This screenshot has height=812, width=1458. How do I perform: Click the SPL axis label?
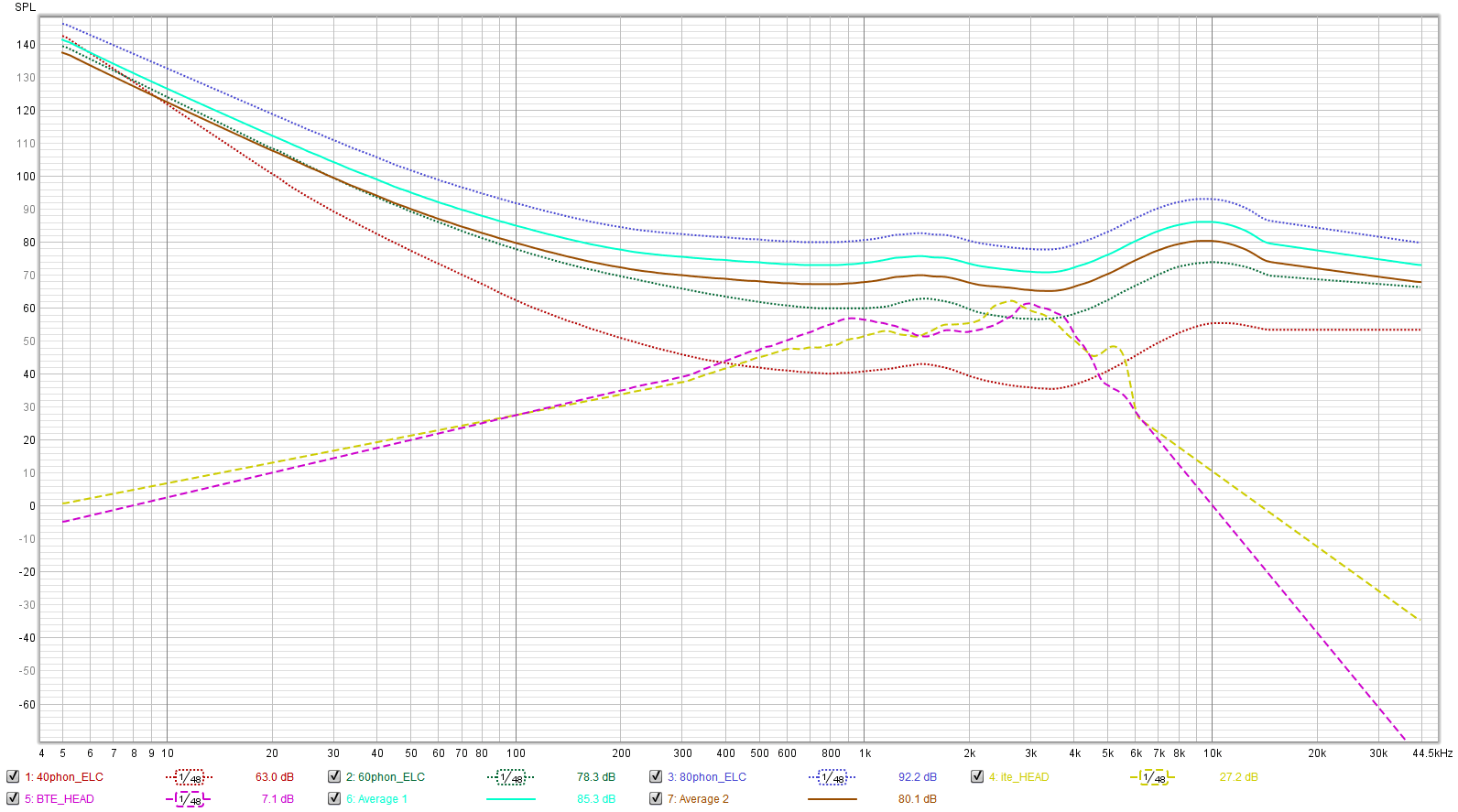(x=25, y=7)
